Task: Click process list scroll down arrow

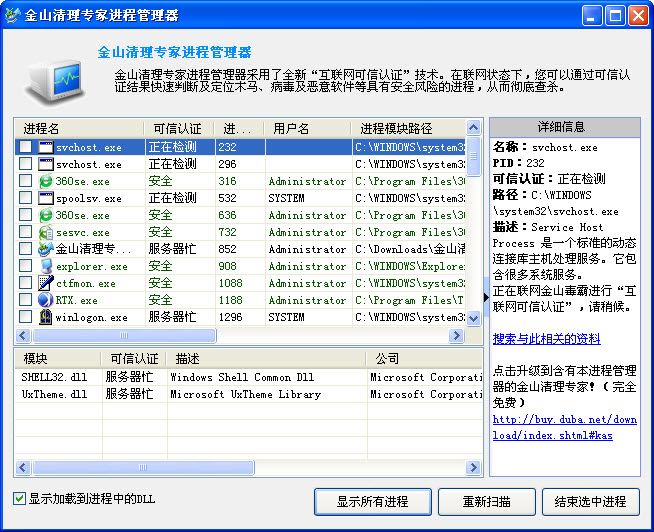Action: click(473, 319)
